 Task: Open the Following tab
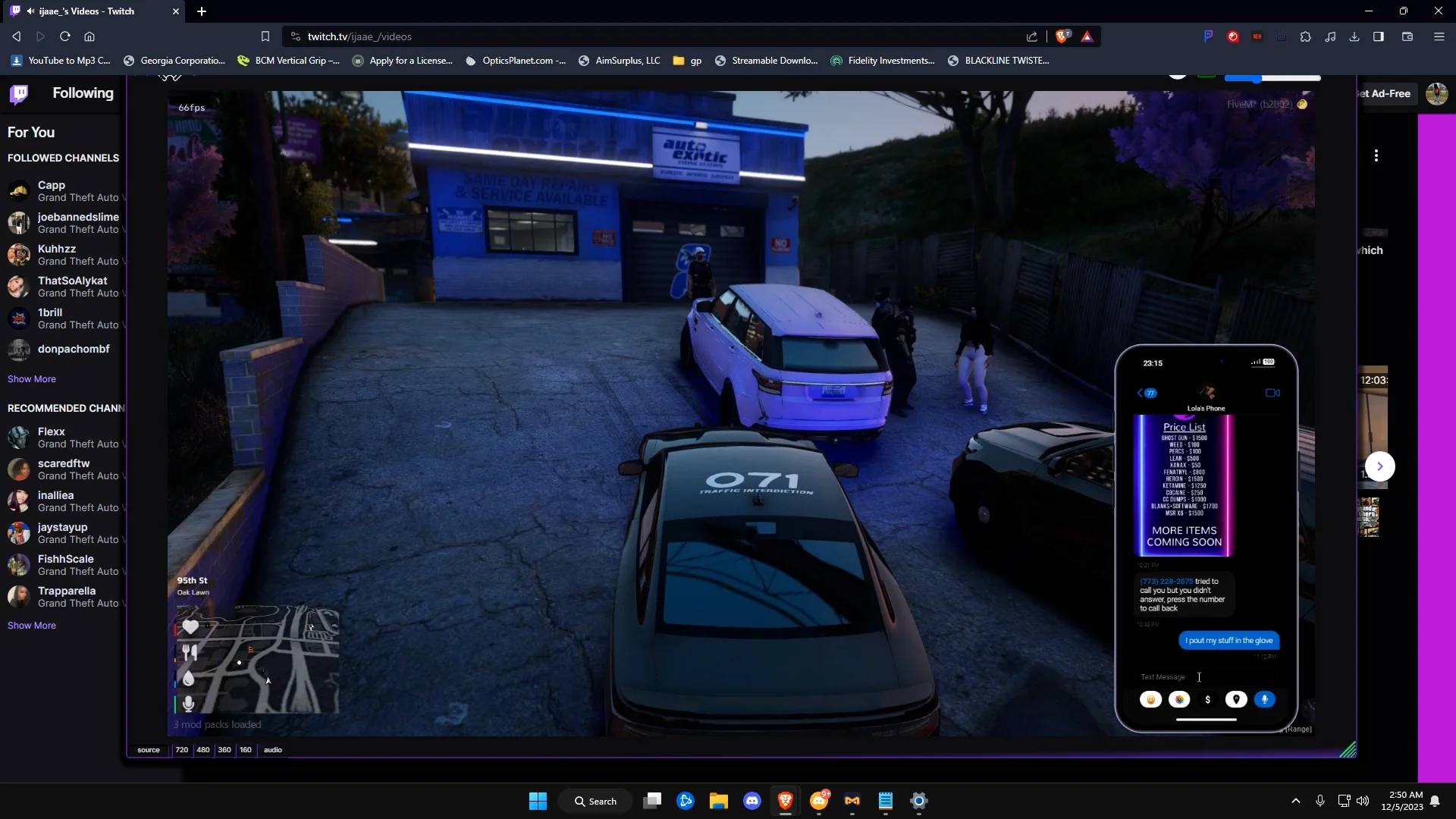pos(83,93)
